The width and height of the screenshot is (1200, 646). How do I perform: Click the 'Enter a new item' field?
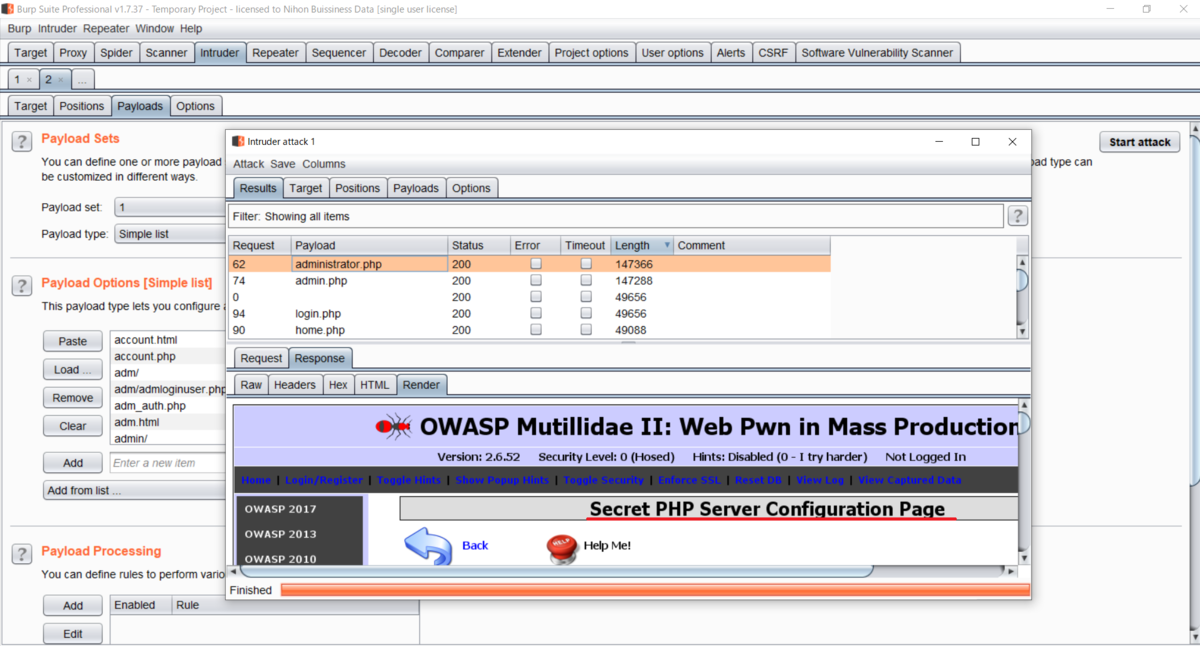click(168, 463)
